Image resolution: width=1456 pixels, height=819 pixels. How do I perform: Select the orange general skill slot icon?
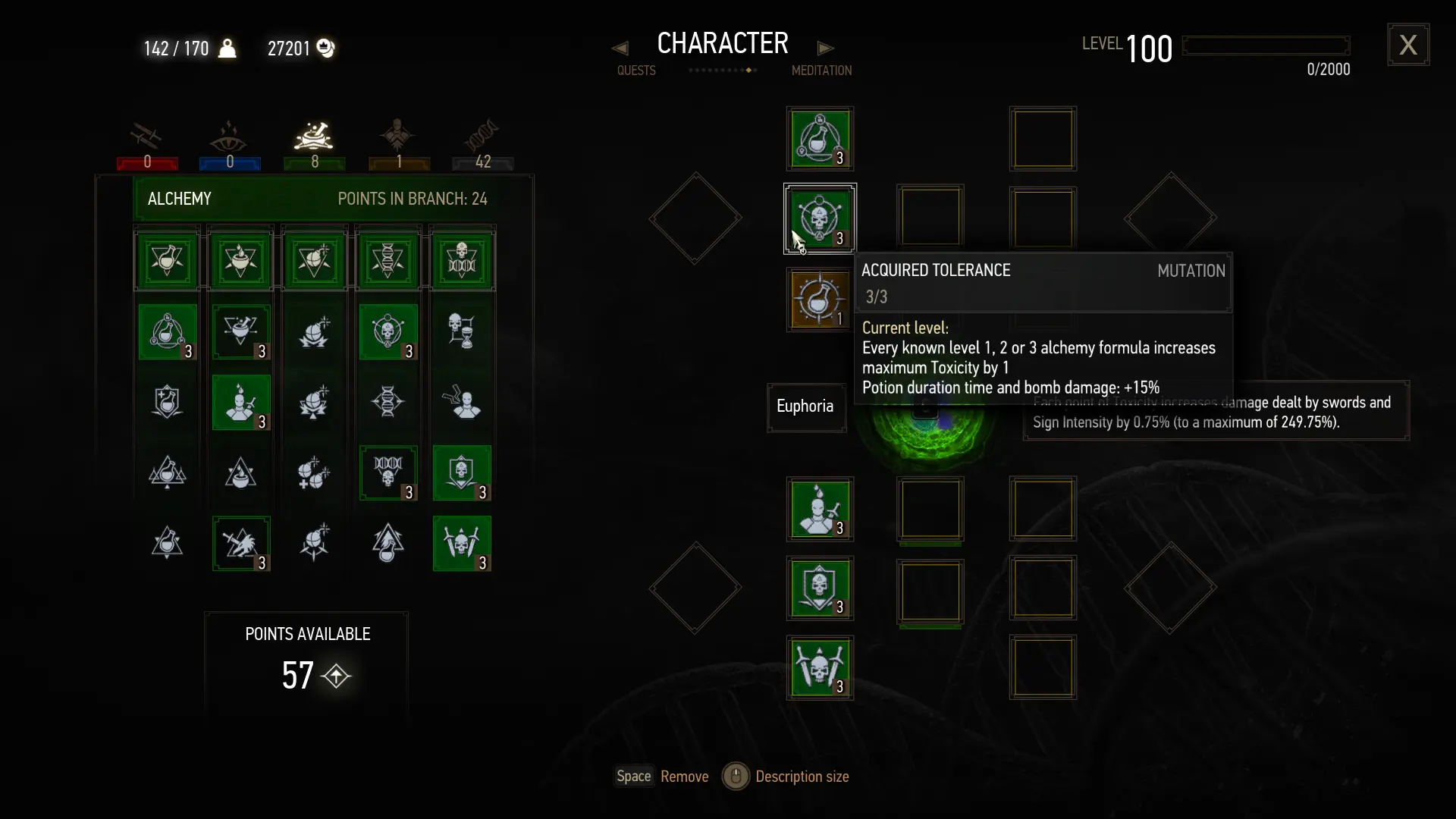pyautogui.click(x=820, y=300)
